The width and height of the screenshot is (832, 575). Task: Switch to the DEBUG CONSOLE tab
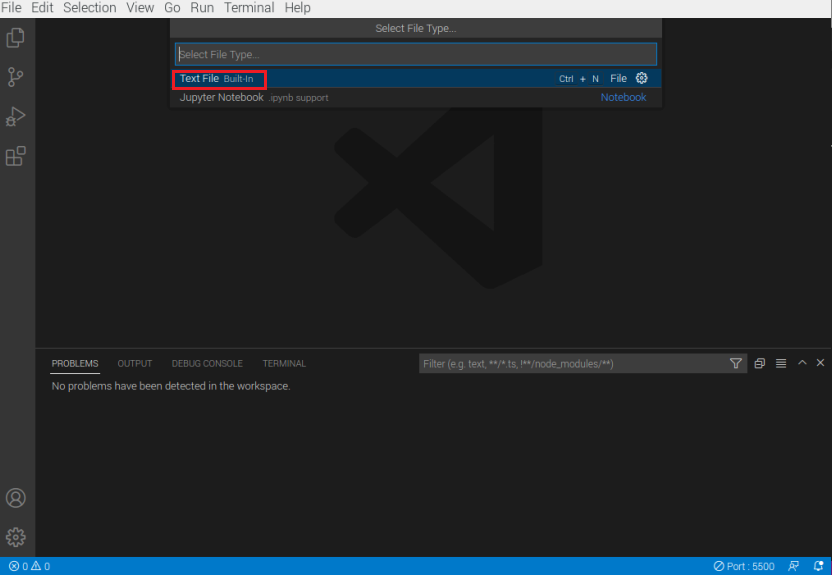[207, 364]
